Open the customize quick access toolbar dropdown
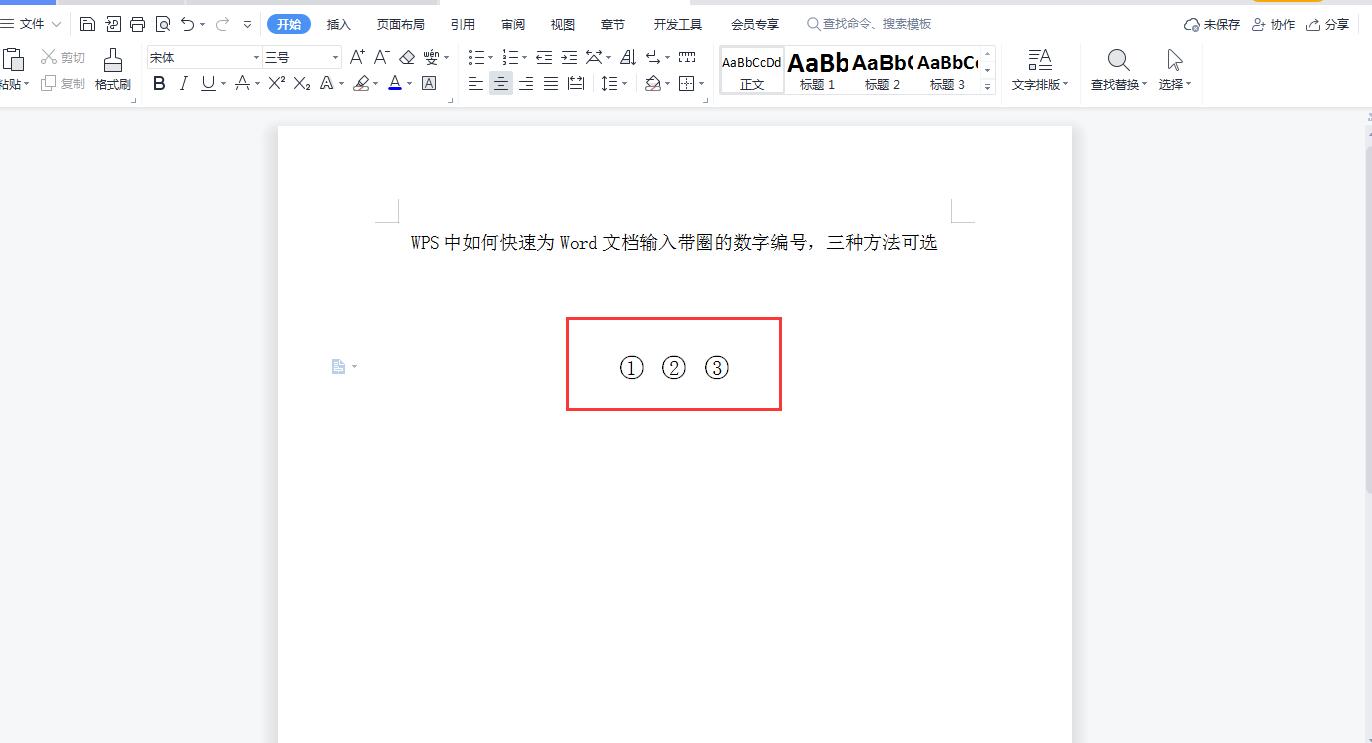 coord(247,24)
